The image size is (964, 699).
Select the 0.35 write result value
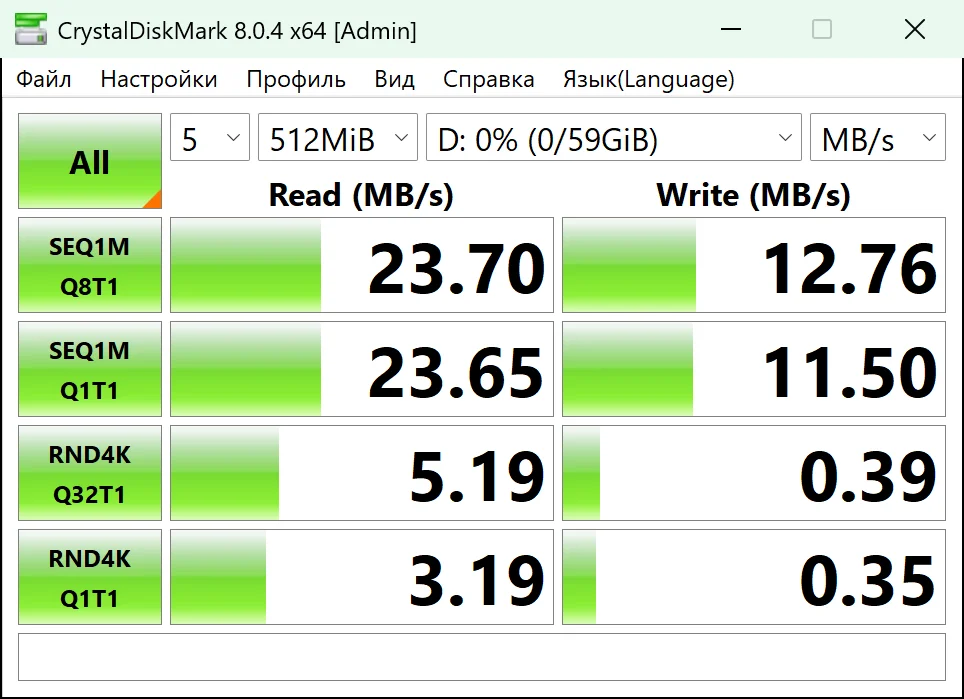click(754, 577)
